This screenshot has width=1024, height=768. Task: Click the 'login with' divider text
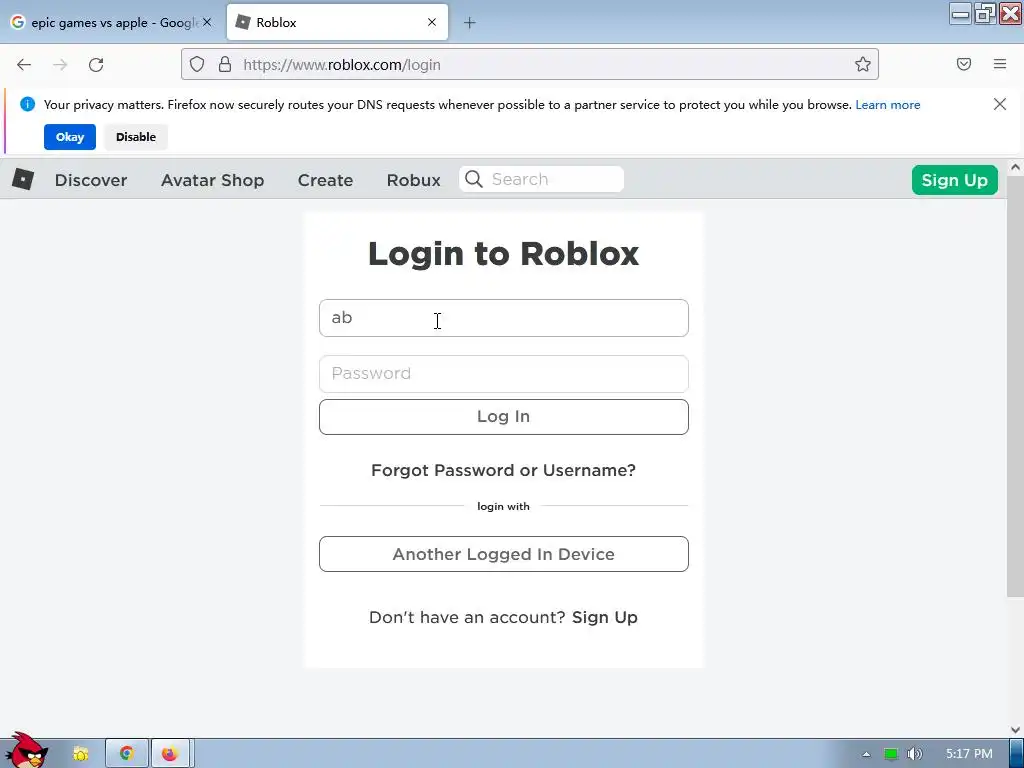click(x=504, y=506)
